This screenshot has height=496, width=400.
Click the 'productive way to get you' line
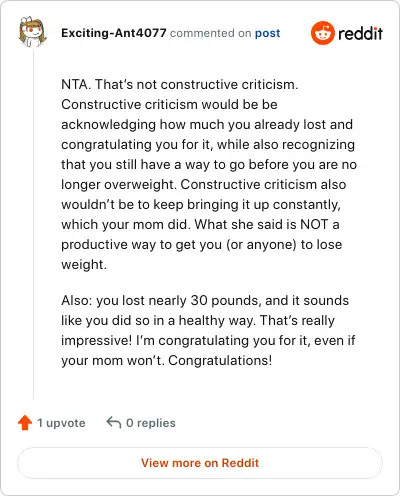tap(202, 245)
